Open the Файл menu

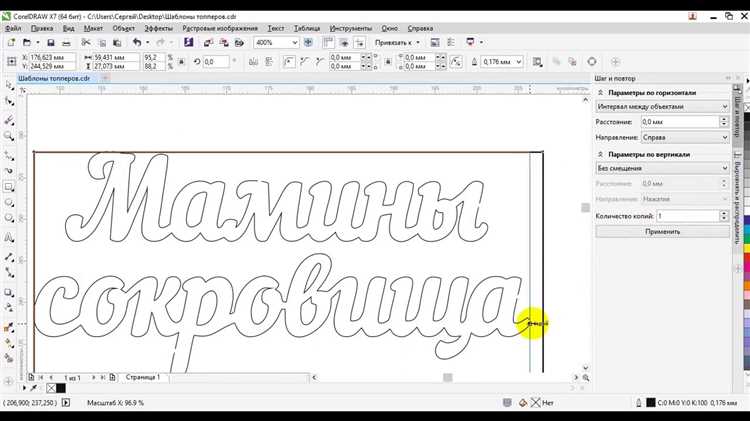(x=13, y=28)
